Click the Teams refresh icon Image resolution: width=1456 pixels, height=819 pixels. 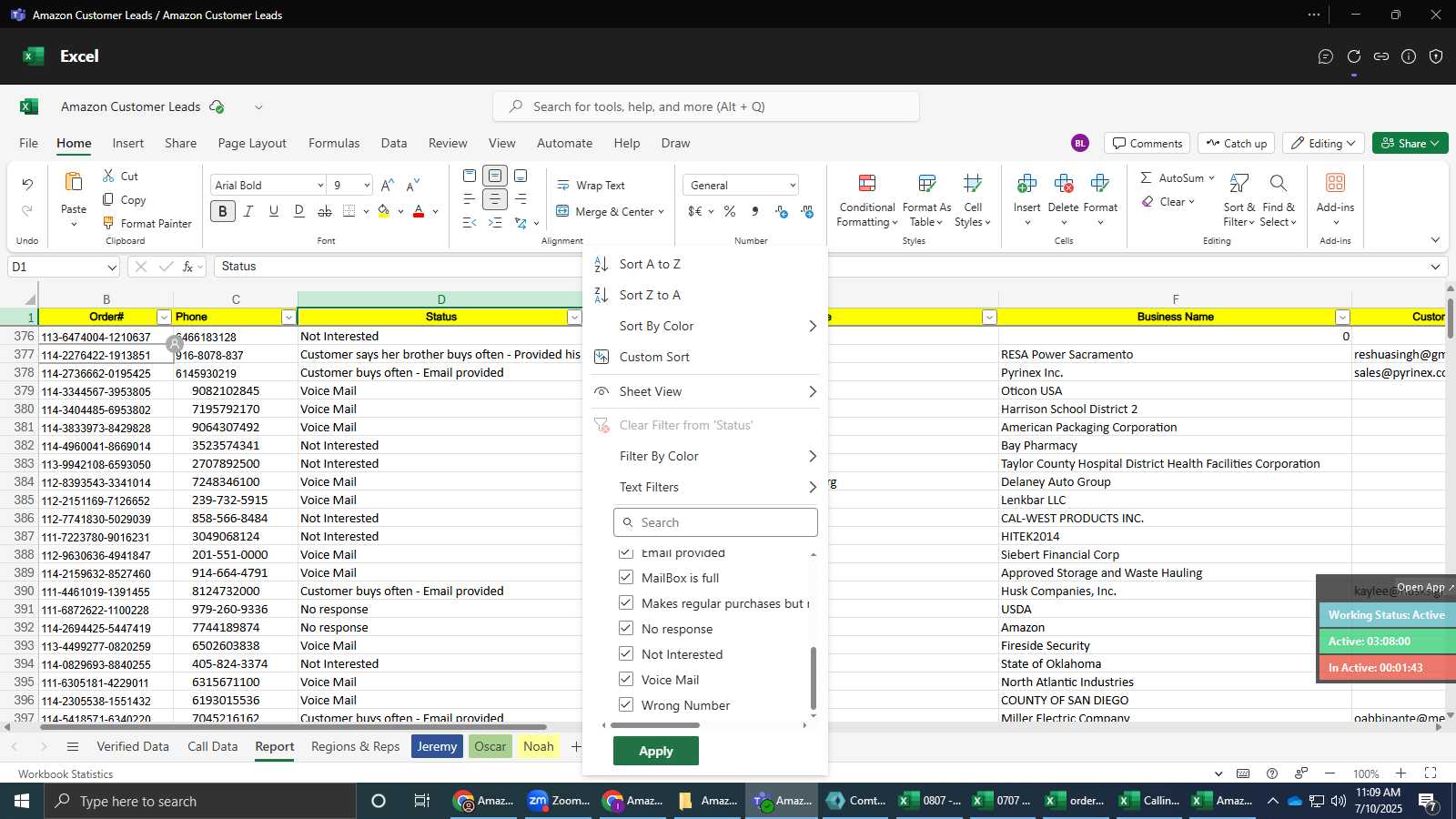1353,56
